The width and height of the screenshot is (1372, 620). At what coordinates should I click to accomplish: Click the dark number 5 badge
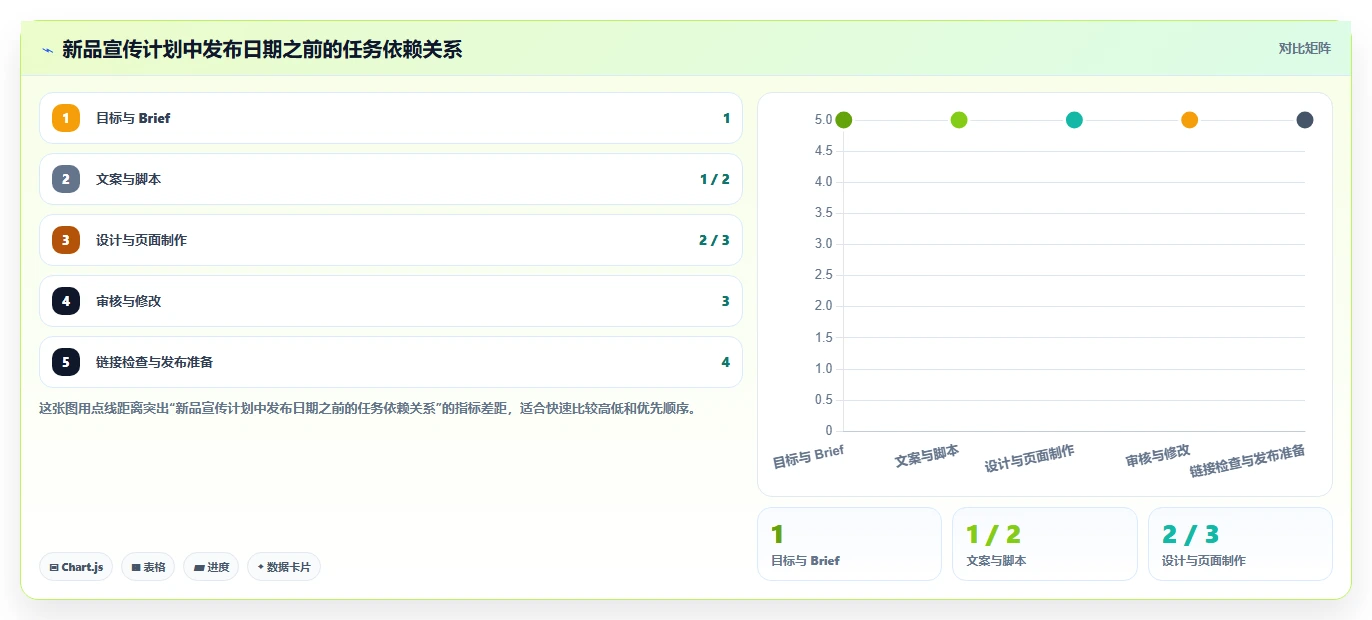pyautogui.click(x=66, y=362)
